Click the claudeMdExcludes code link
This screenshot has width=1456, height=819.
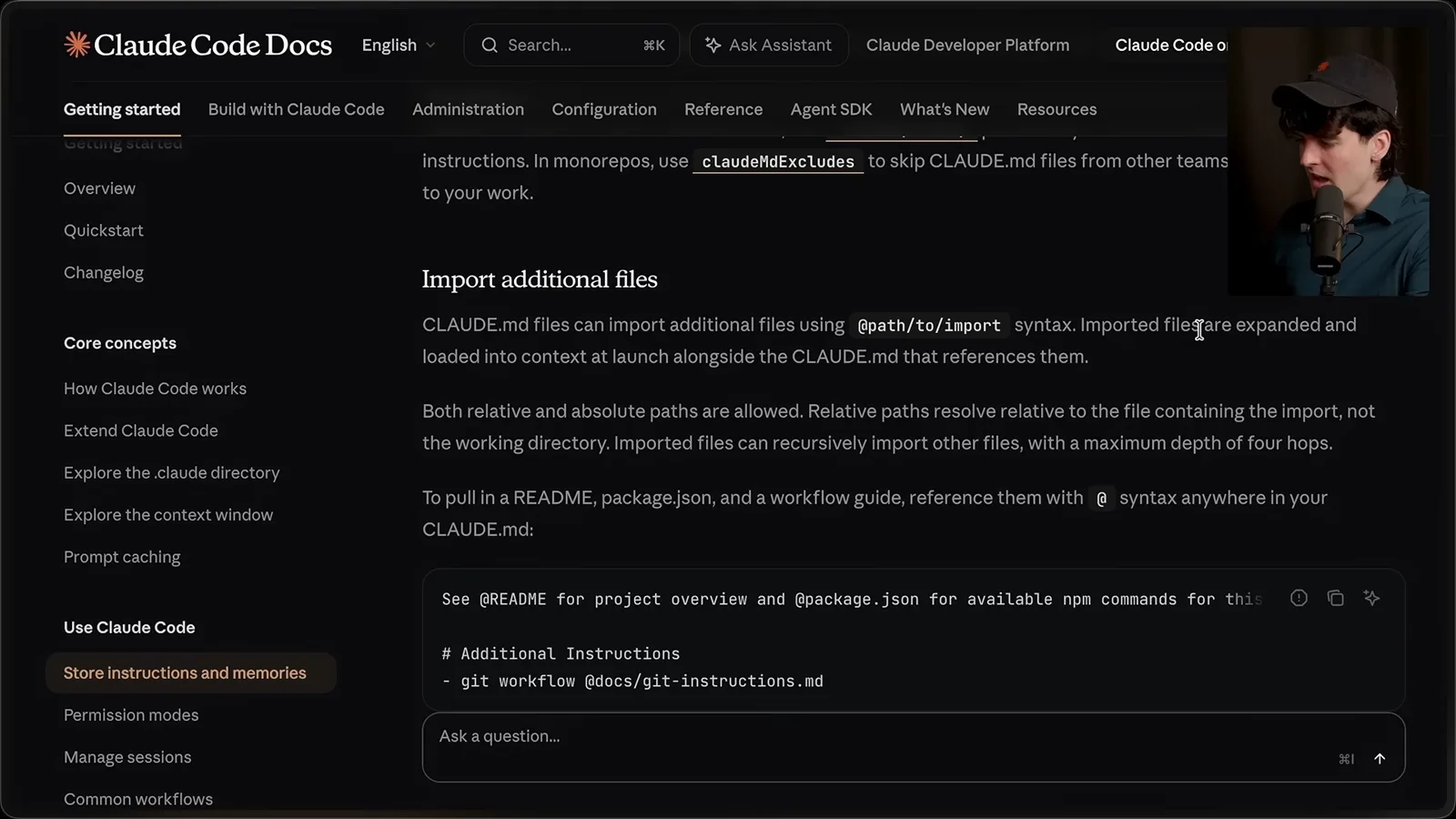click(x=778, y=161)
